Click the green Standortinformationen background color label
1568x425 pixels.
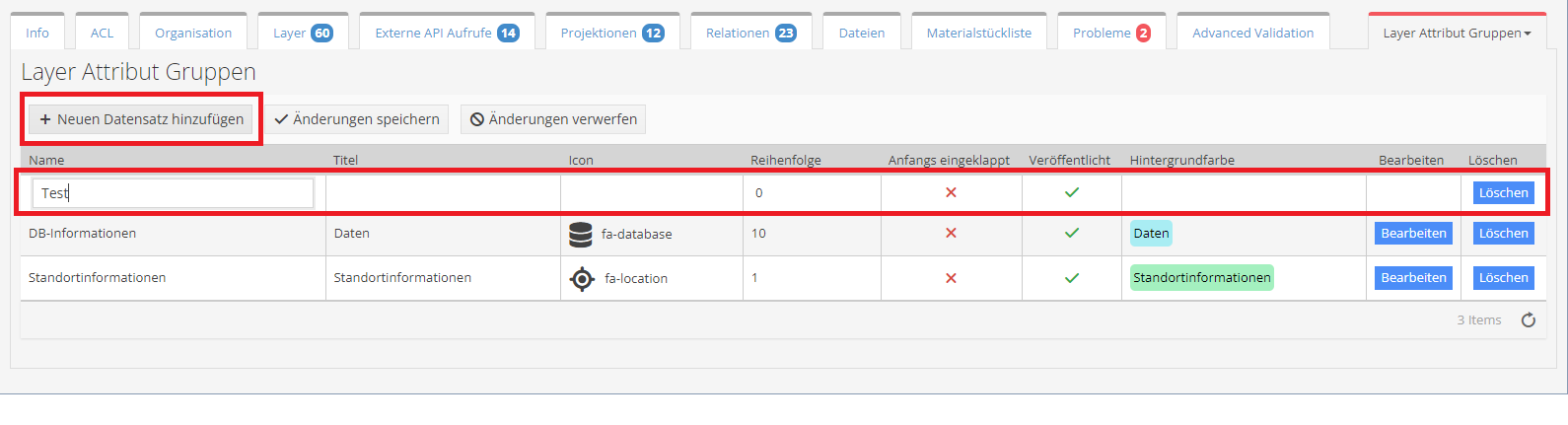(1201, 278)
